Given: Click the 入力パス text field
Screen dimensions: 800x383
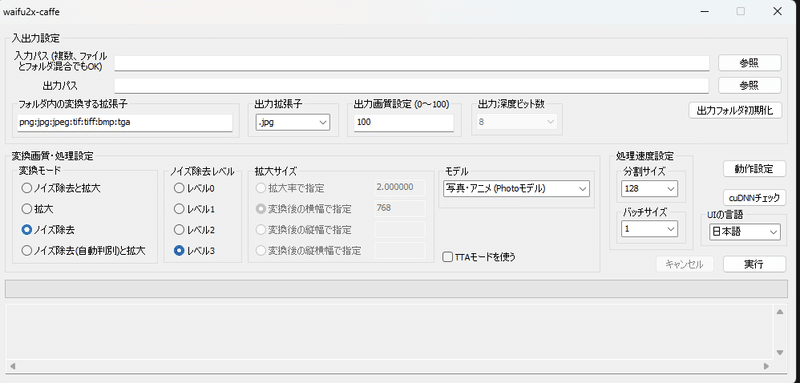Looking at the screenshot, I should (x=412, y=63).
